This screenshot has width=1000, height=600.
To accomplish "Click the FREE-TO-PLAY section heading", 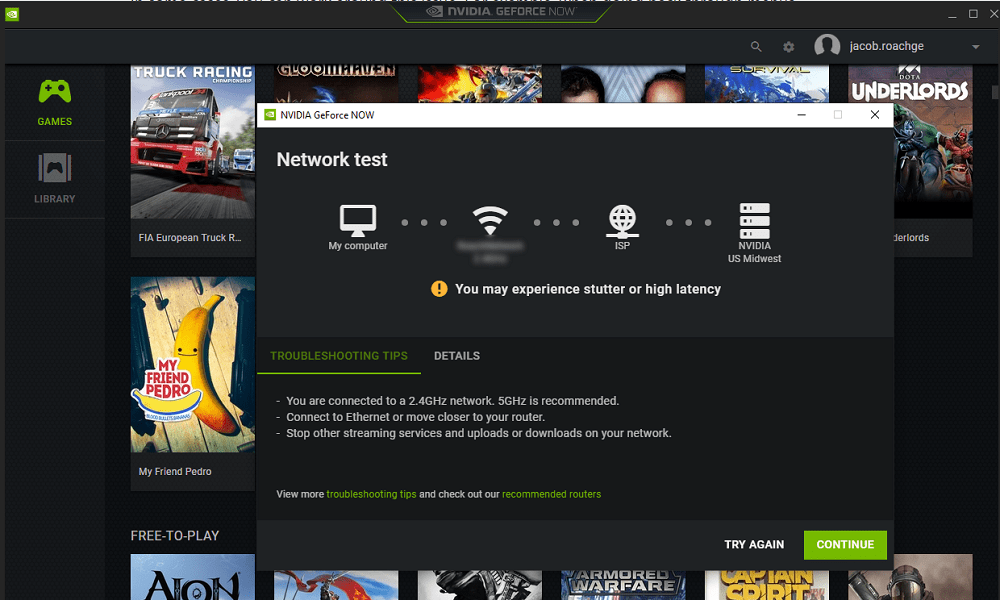I will coord(175,536).
